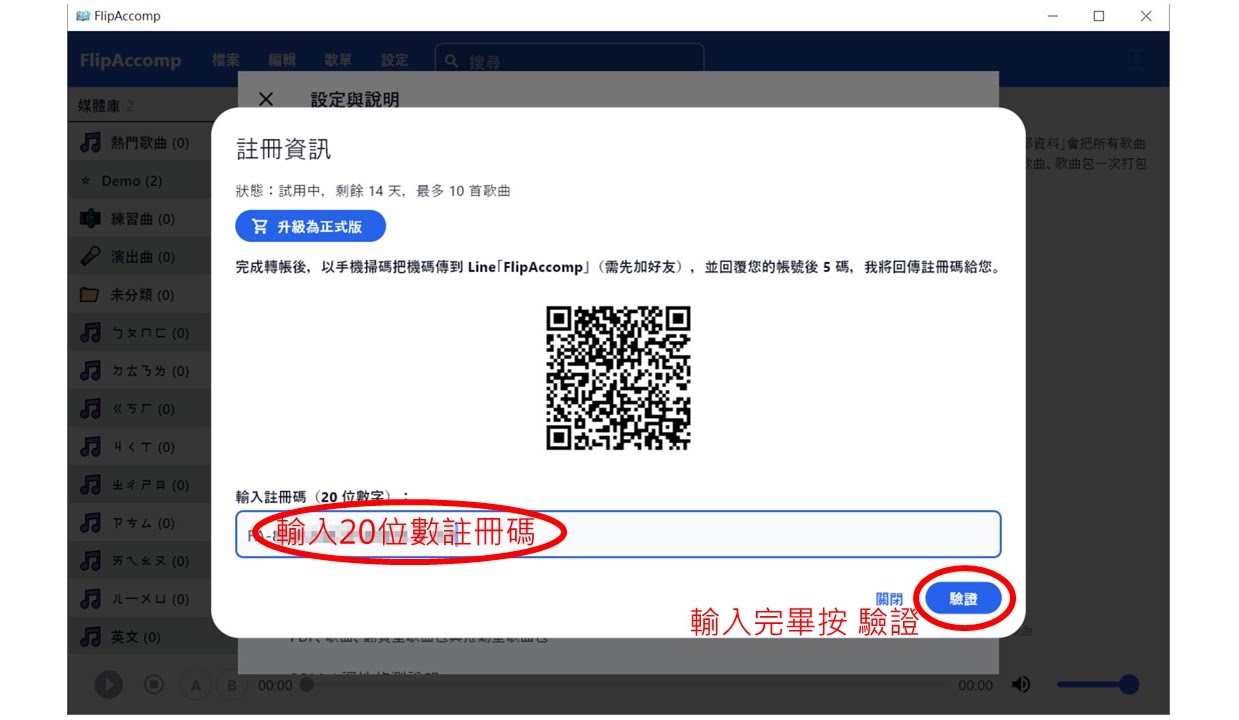Click the QR code image
1239x720 pixels.
(x=618, y=378)
